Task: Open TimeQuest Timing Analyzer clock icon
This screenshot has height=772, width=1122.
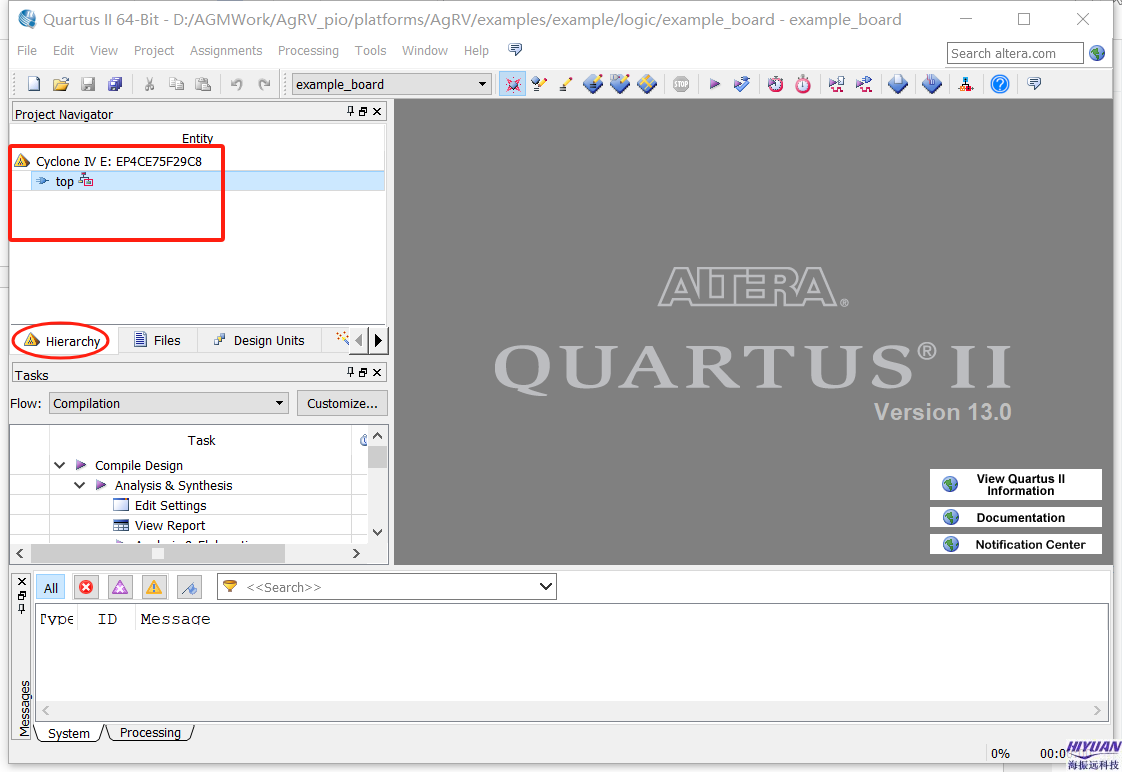Action: point(776,84)
